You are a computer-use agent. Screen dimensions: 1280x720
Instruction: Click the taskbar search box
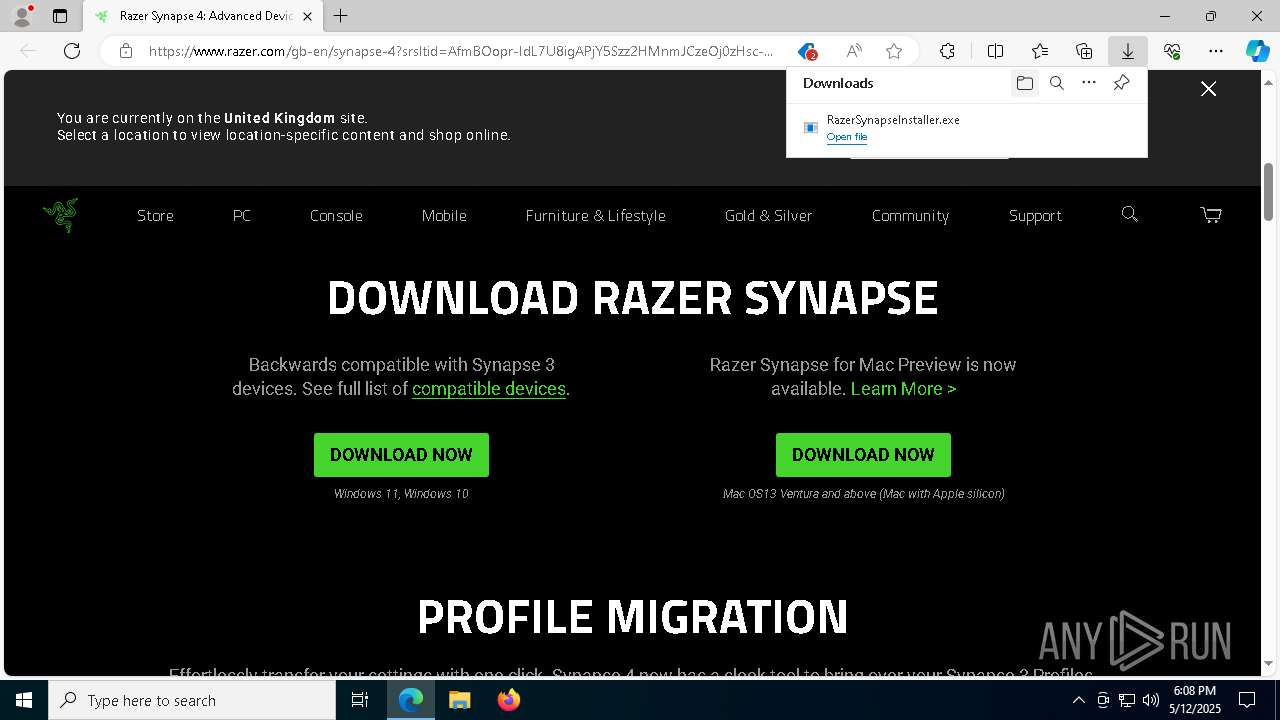(192, 700)
